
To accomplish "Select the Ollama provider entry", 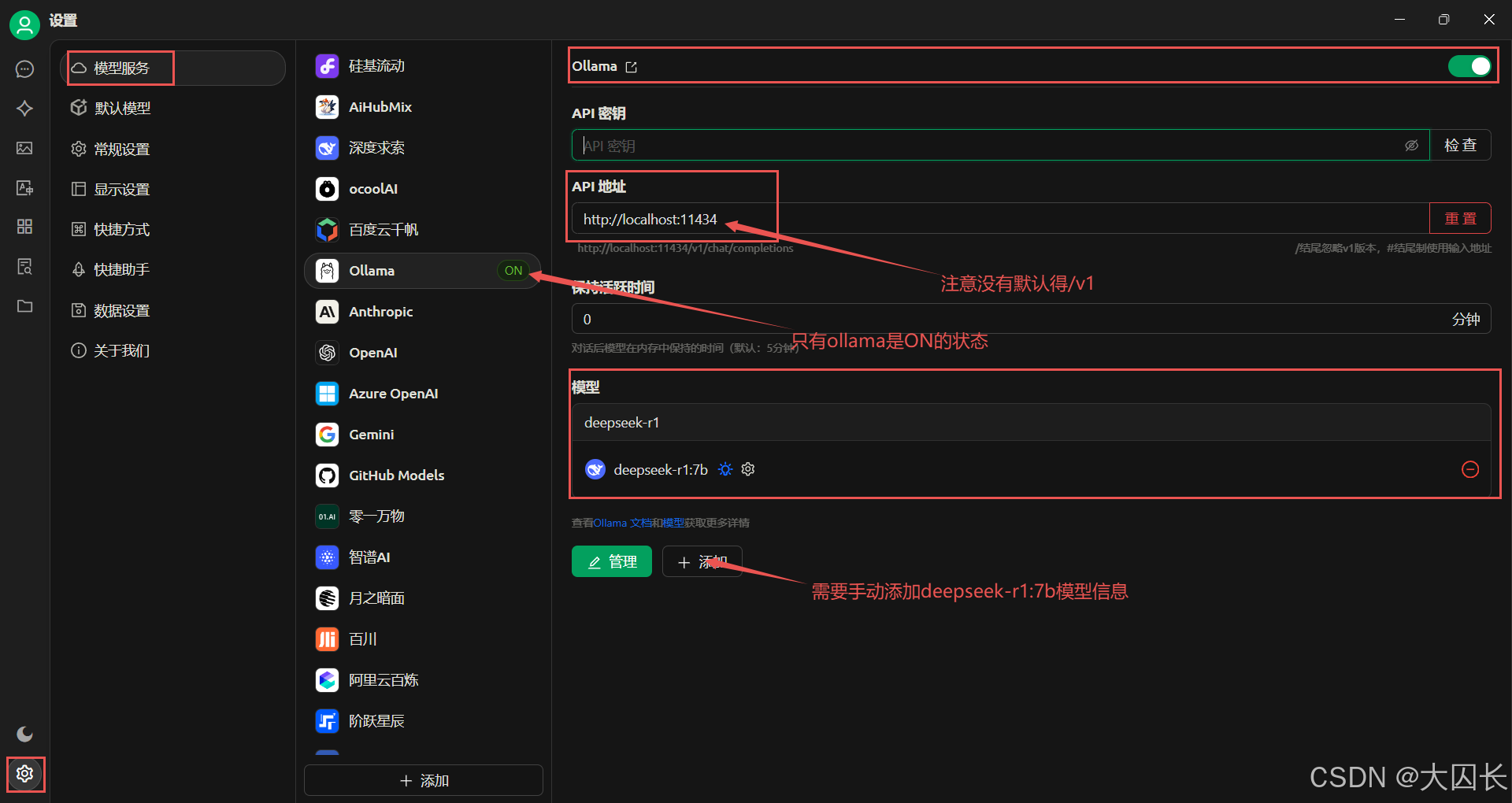I will click(422, 271).
